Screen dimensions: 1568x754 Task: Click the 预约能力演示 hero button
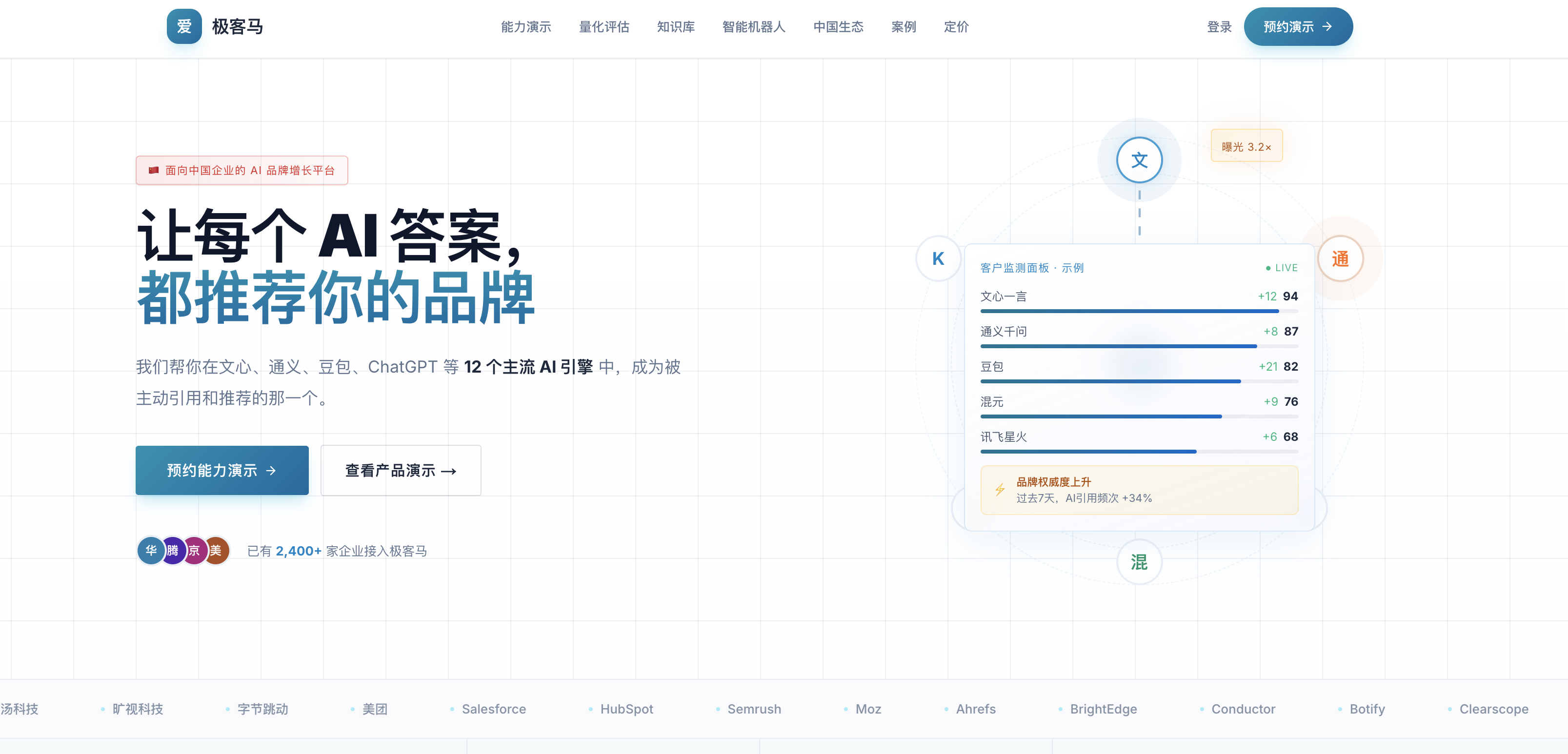pos(221,471)
